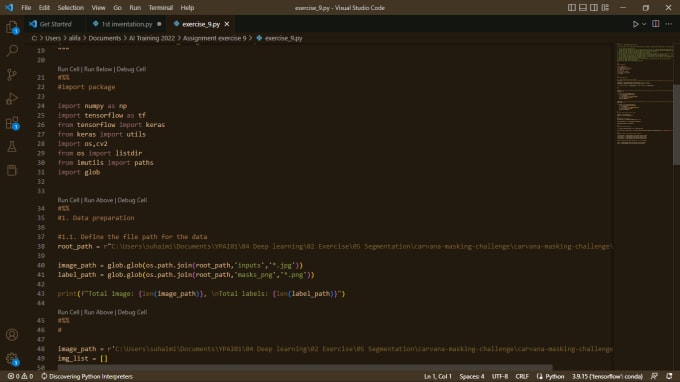The image size is (680, 382).
Task: Place cursor on import glob line
Action: click(79, 172)
